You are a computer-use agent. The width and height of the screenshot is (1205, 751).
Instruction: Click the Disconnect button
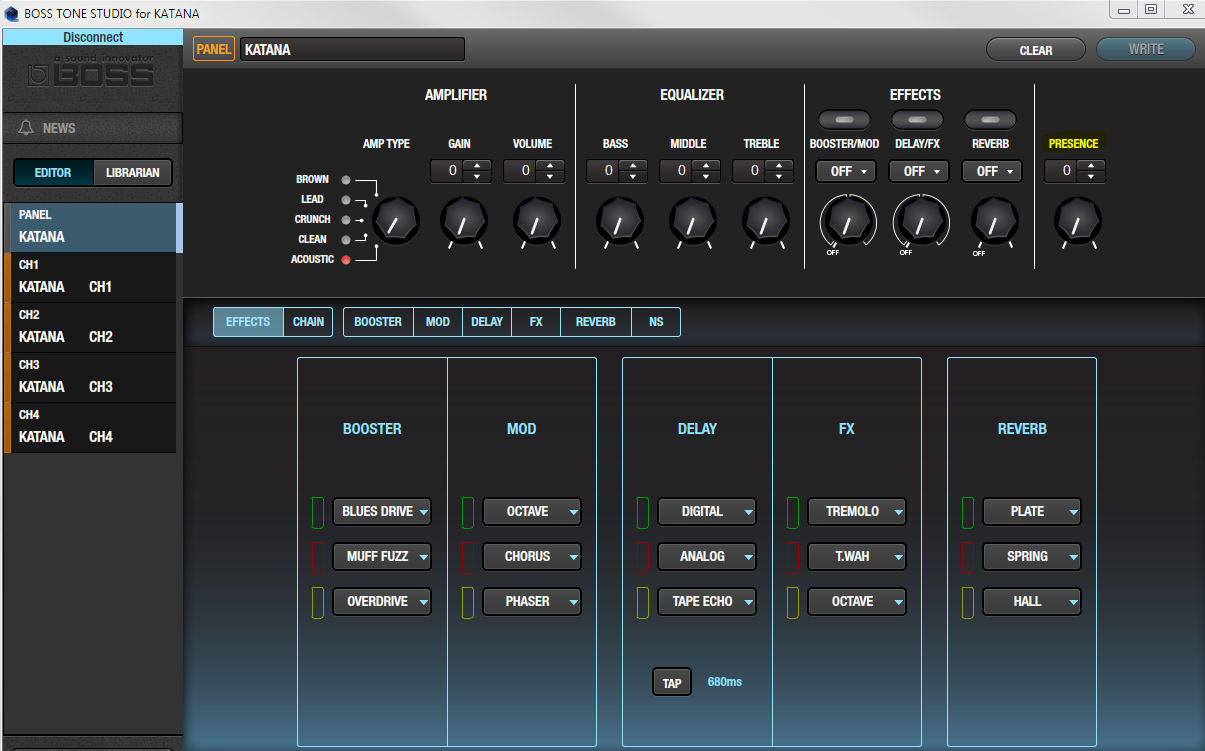click(x=92, y=37)
